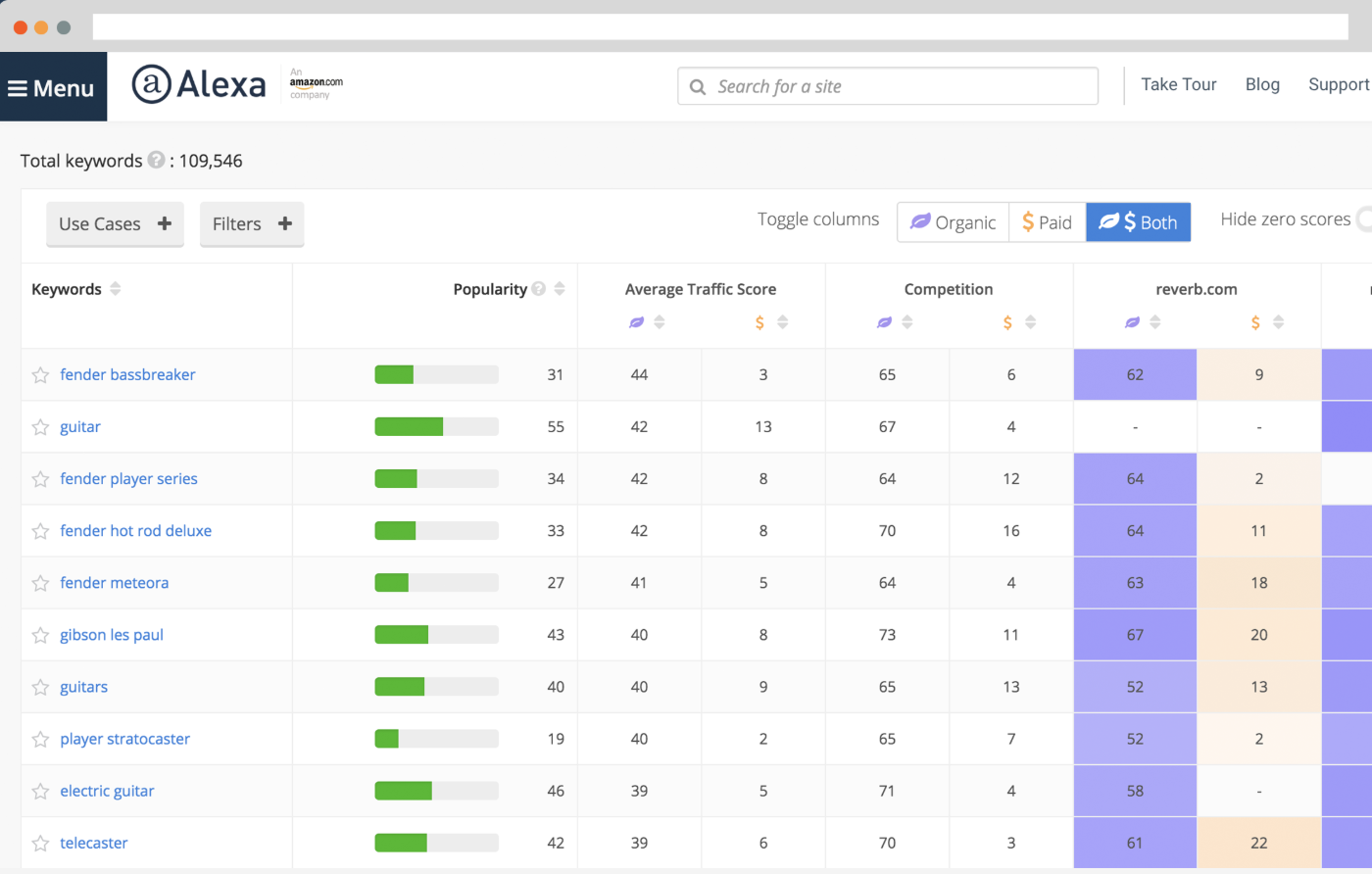Viewport: 1372px width, 874px height.
Task: Star the telecaster keyword
Action: (x=40, y=843)
